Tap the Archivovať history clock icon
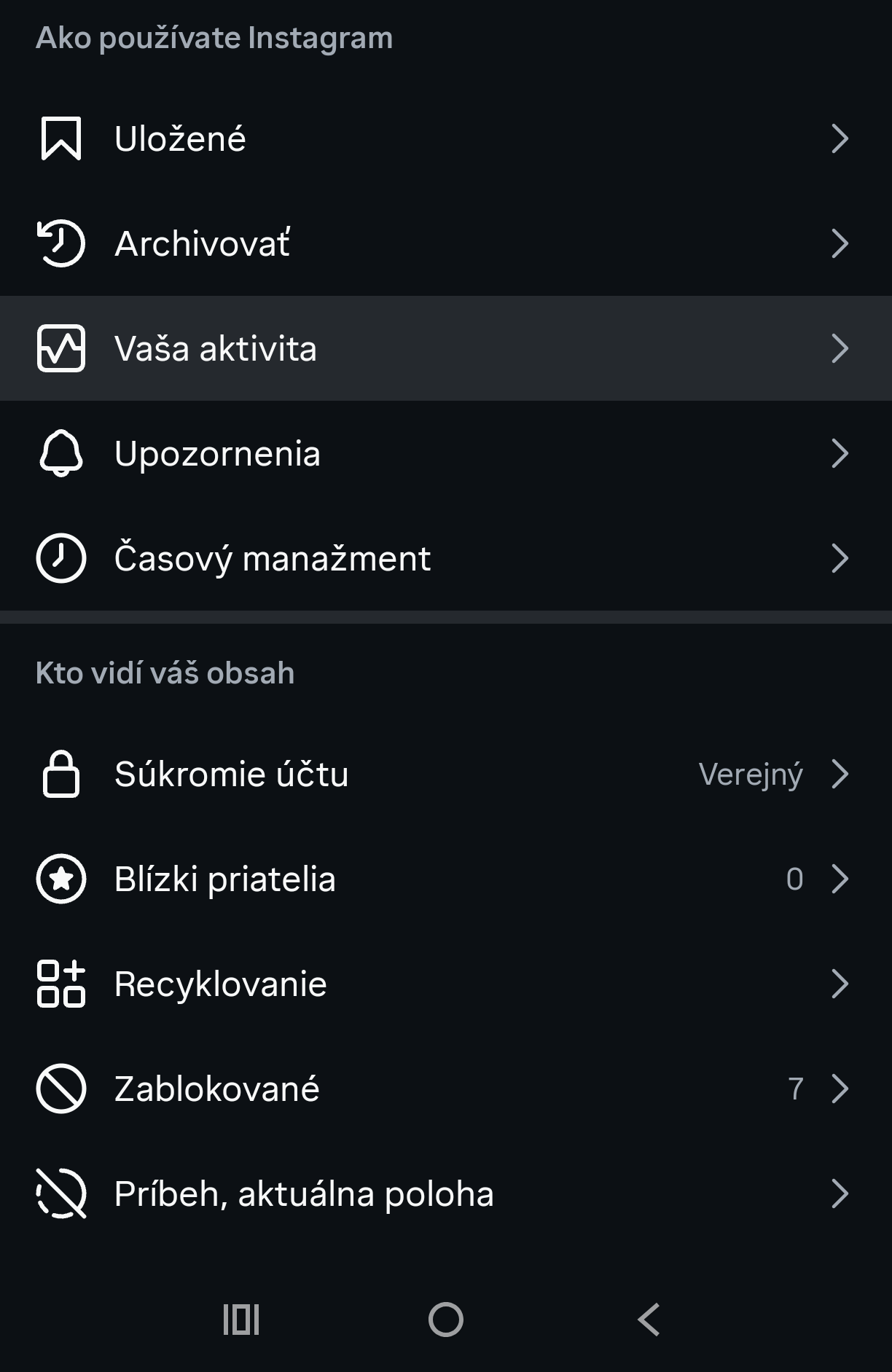 coord(61,243)
